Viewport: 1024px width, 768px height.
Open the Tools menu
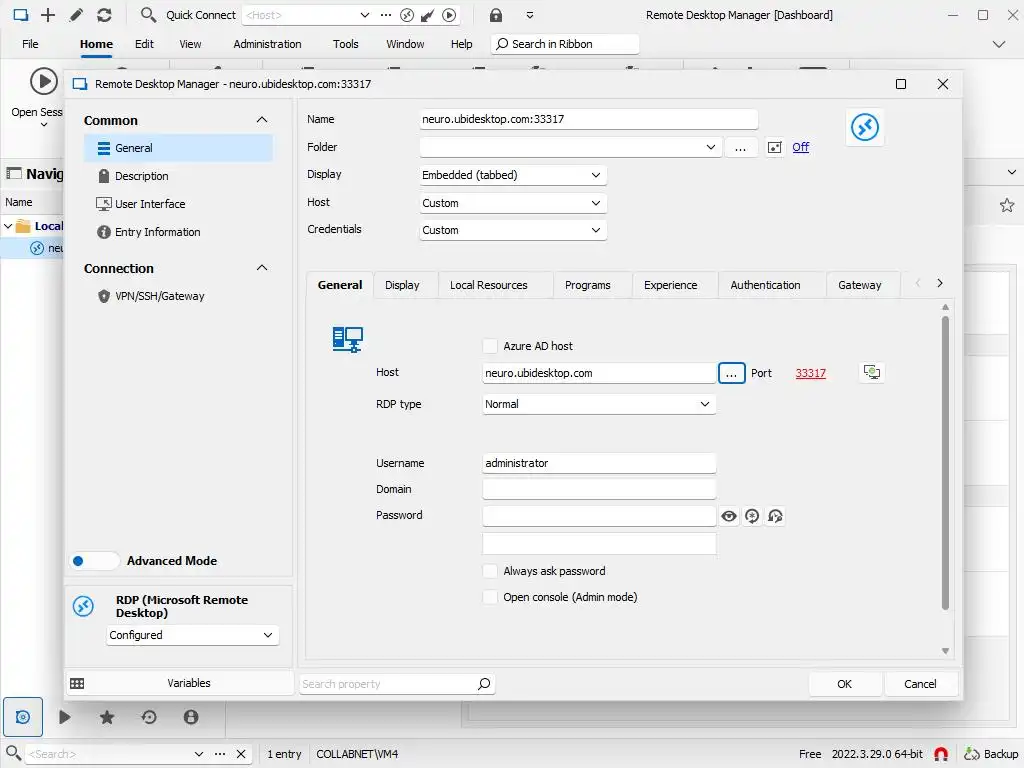345,44
